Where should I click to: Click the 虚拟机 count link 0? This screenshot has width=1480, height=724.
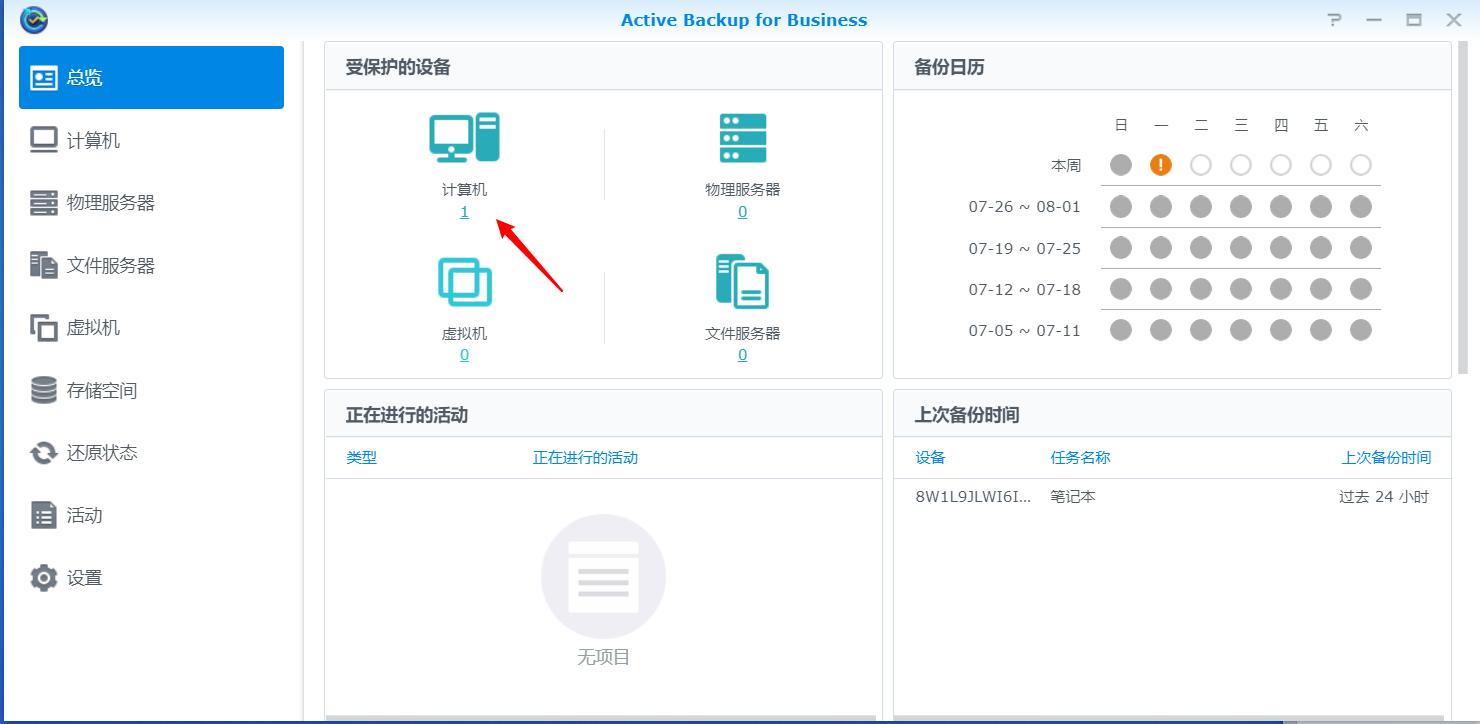[464, 355]
